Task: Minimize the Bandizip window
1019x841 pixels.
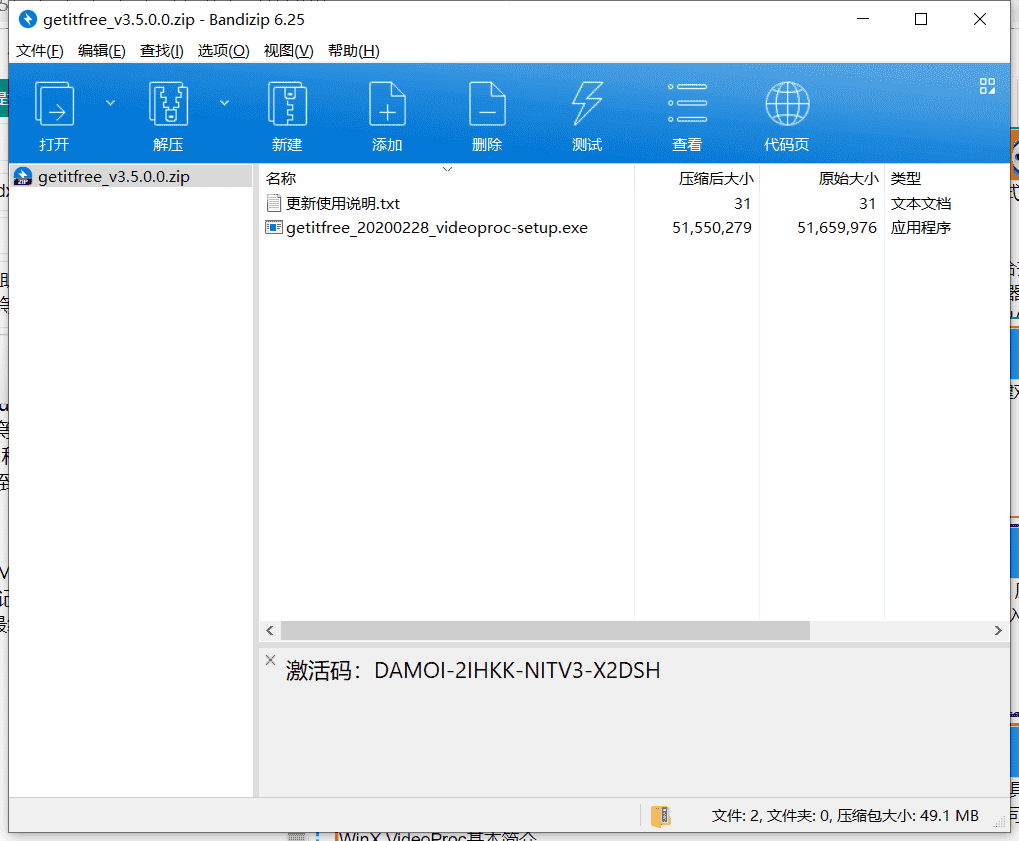Action: click(x=863, y=19)
